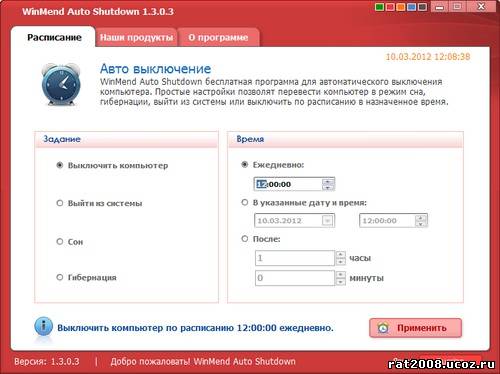The height and width of the screenshot is (374, 500).
Task: Select the orange theme color square
Action: click(x=401, y=7)
